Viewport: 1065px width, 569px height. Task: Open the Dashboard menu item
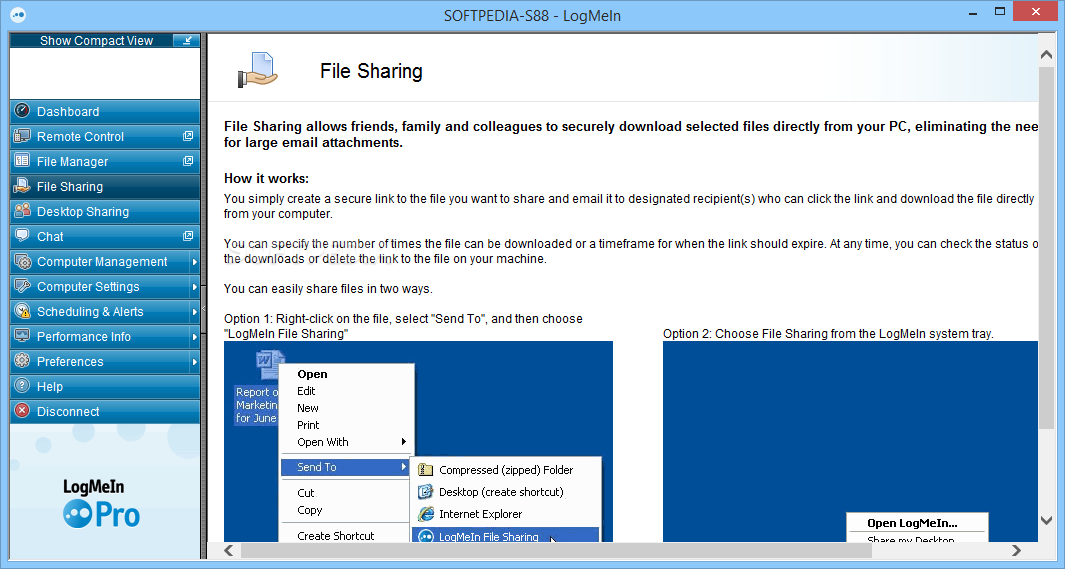pyautogui.click(x=105, y=111)
